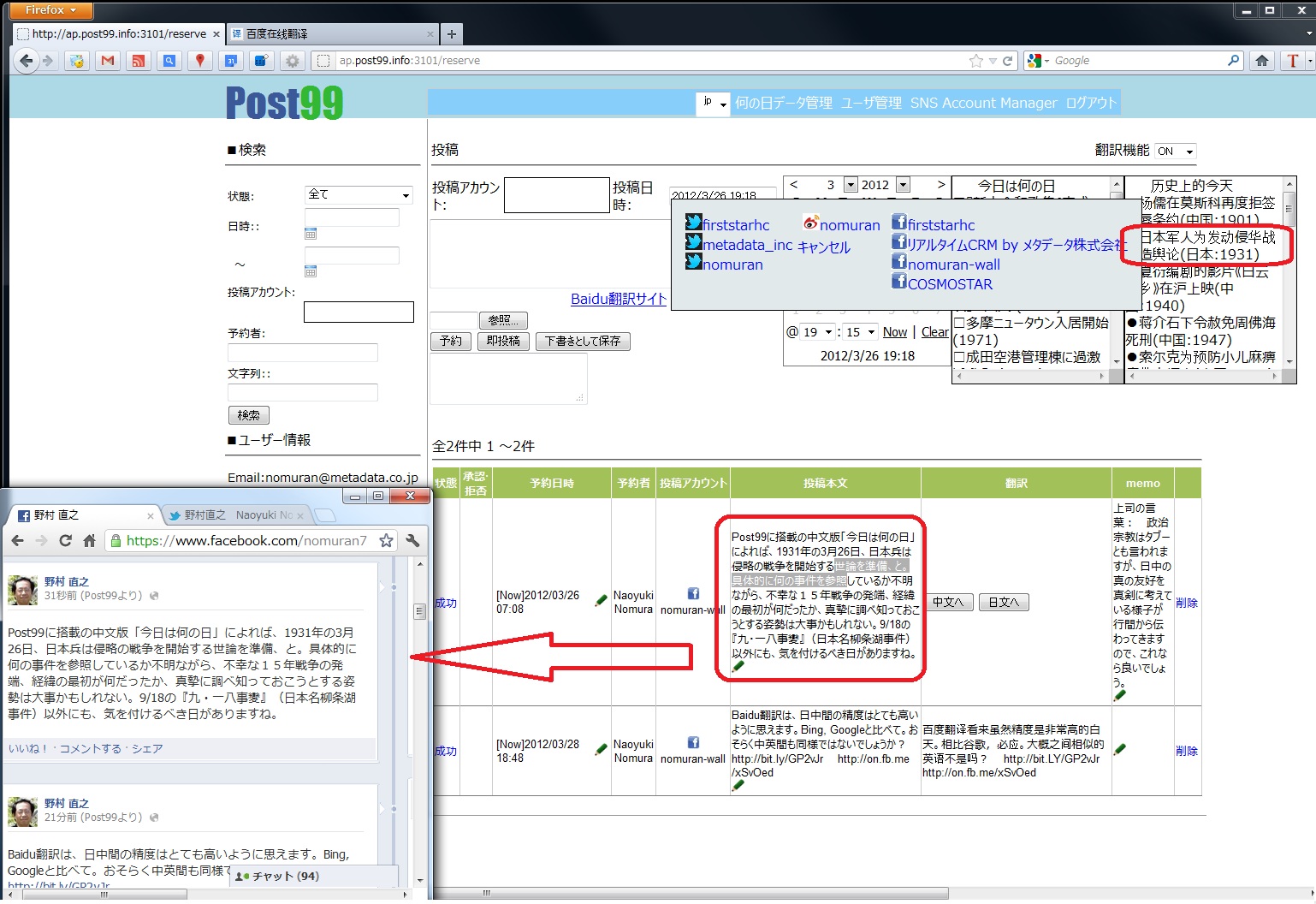Edit the first post's text with pencil icon
The image size is (1316, 904).
(x=738, y=666)
